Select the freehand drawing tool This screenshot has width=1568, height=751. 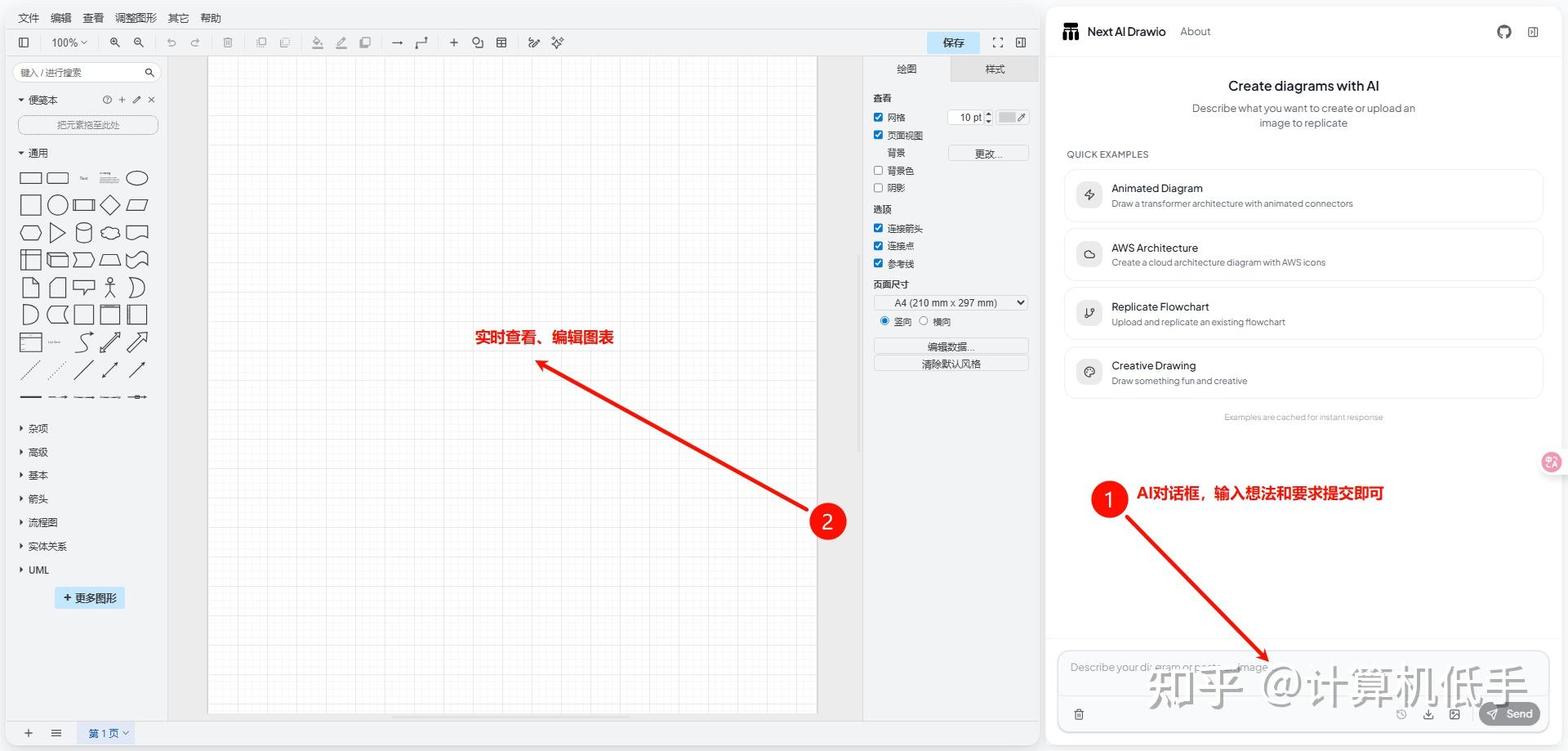pos(534,42)
